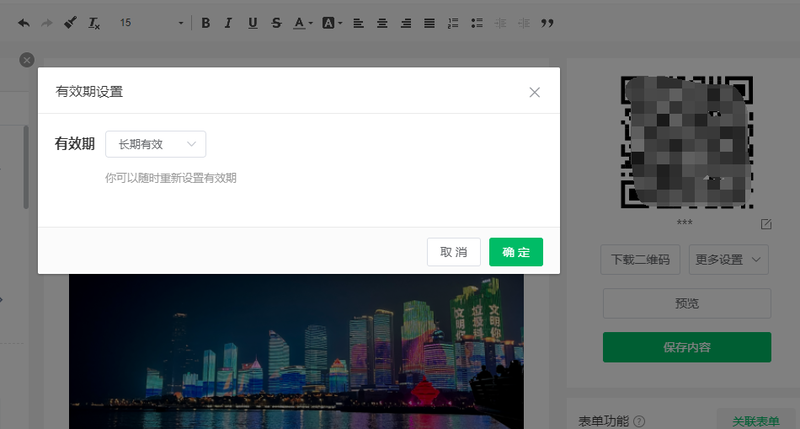Toggle underline text formatting
800x429 pixels.
coord(252,22)
